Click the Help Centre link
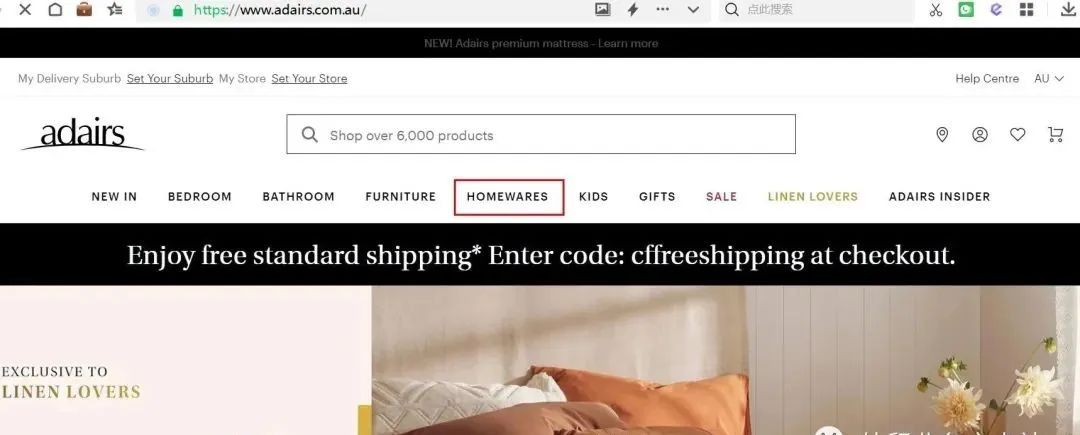1080x435 pixels. (987, 78)
